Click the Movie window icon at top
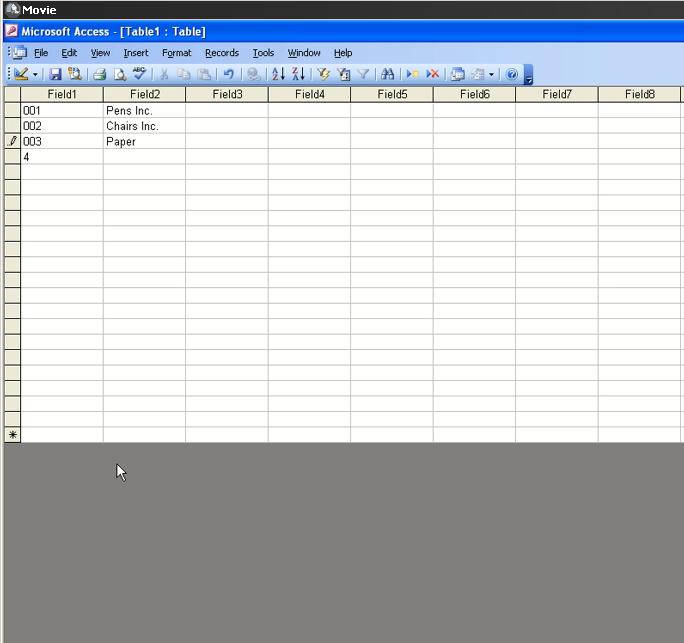This screenshot has height=643, width=684. coord(13,9)
